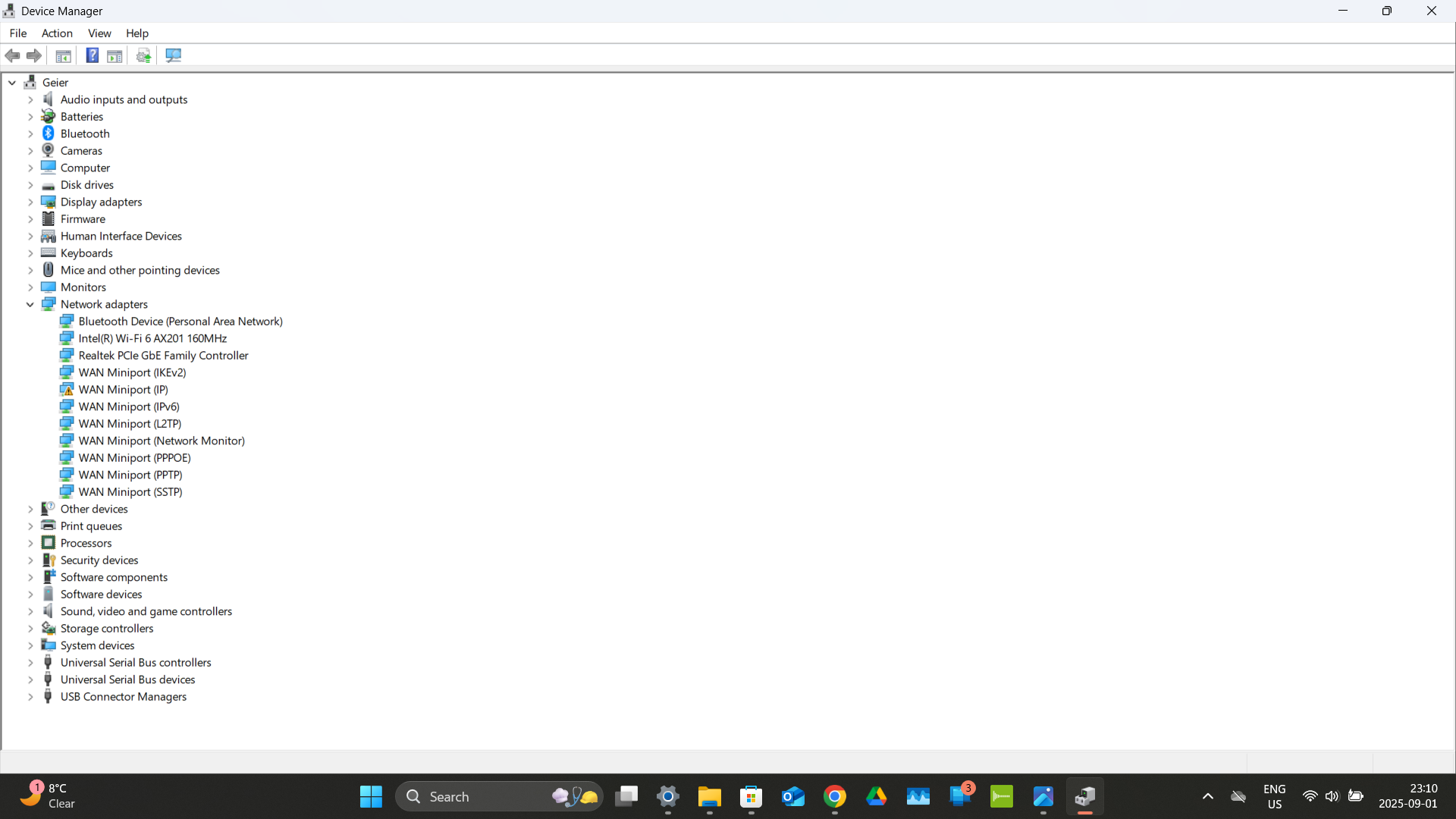Open Google Chrome from the taskbar
1456x819 pixels.
[x=835, y=797]
